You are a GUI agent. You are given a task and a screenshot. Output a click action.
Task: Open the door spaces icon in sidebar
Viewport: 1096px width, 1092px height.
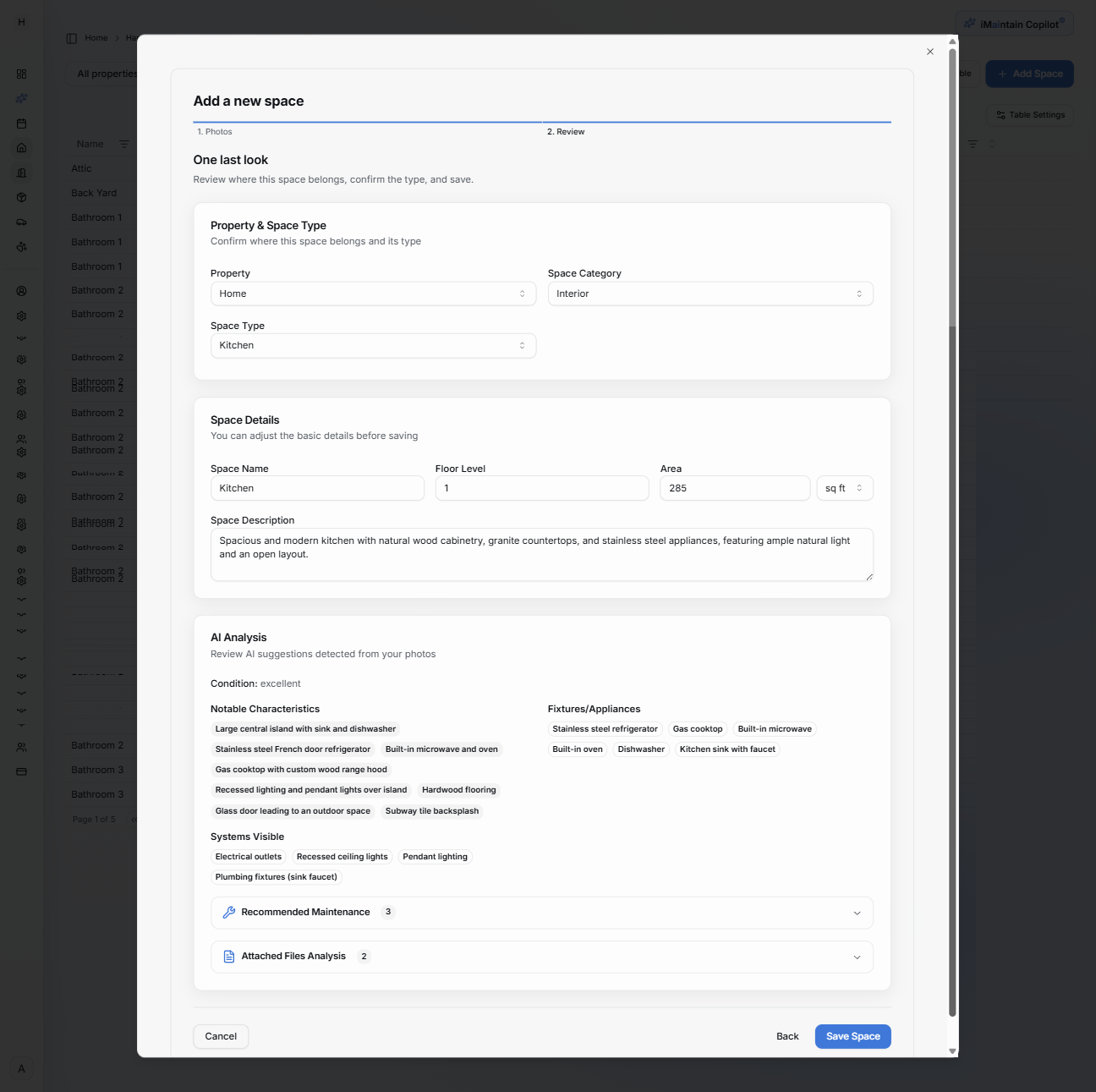tap(21, 173)
